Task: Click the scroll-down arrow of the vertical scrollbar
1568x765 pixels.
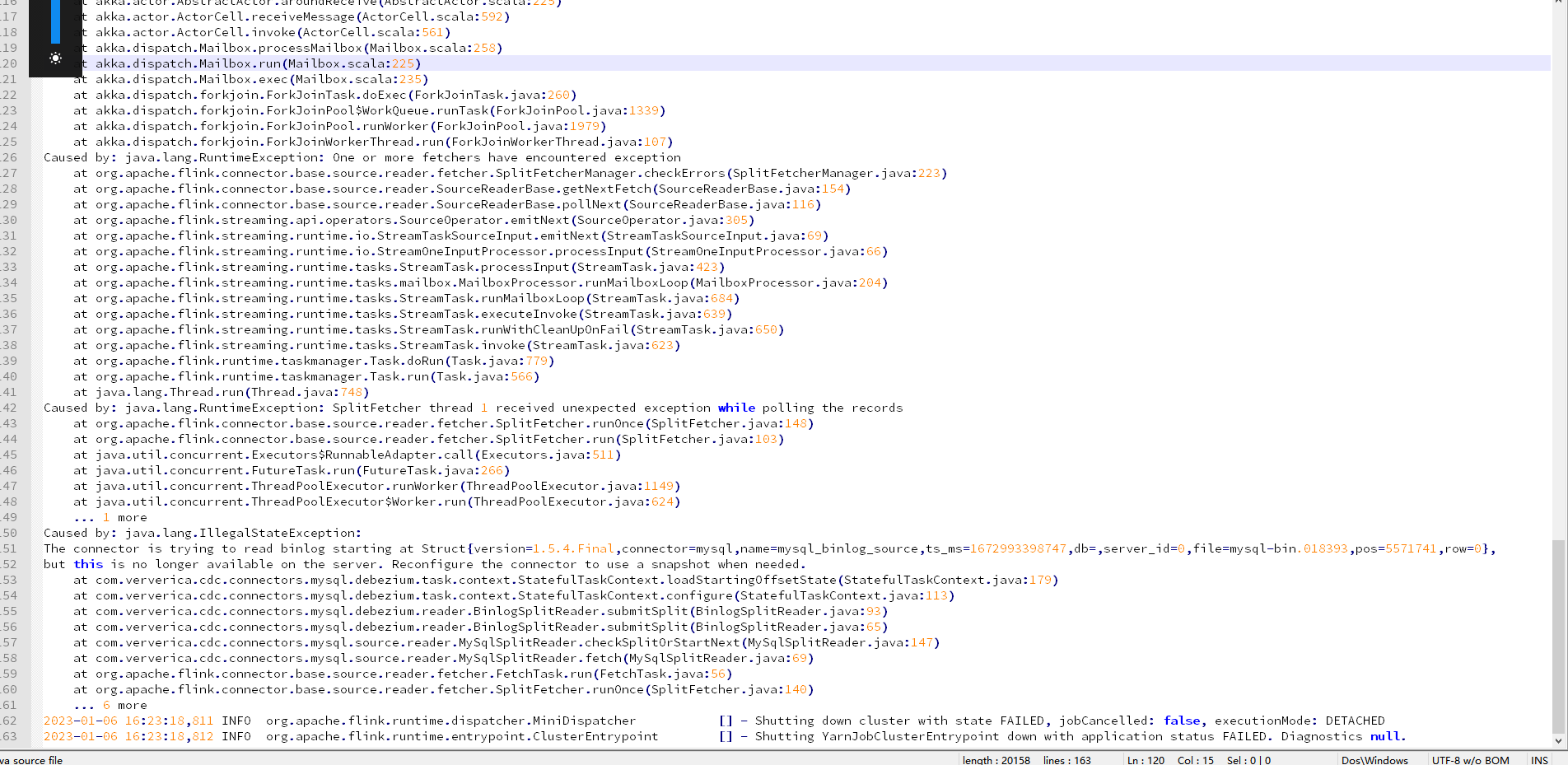Action: pos(1558,740)
